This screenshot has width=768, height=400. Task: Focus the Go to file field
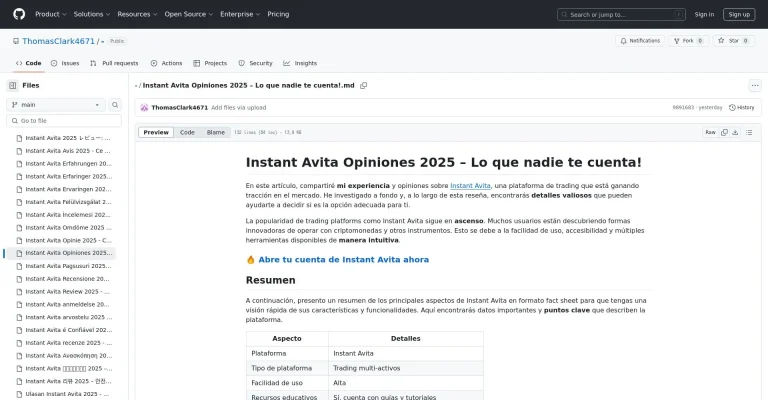click(x=64, y=120)
